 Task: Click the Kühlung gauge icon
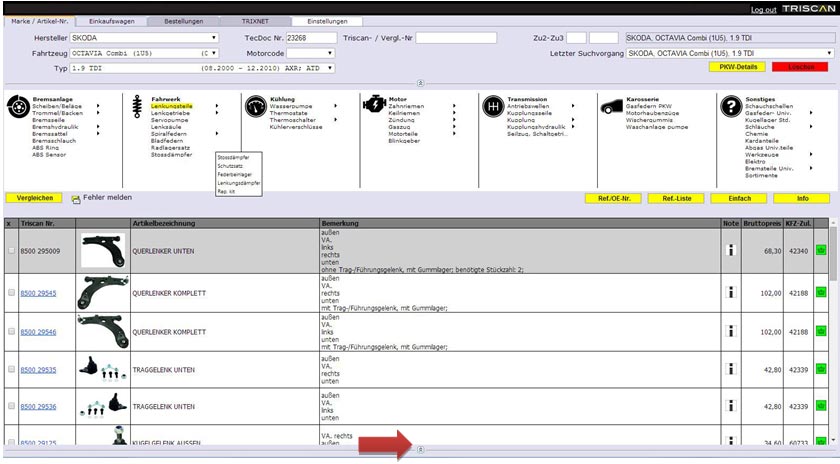coord(254,108)
